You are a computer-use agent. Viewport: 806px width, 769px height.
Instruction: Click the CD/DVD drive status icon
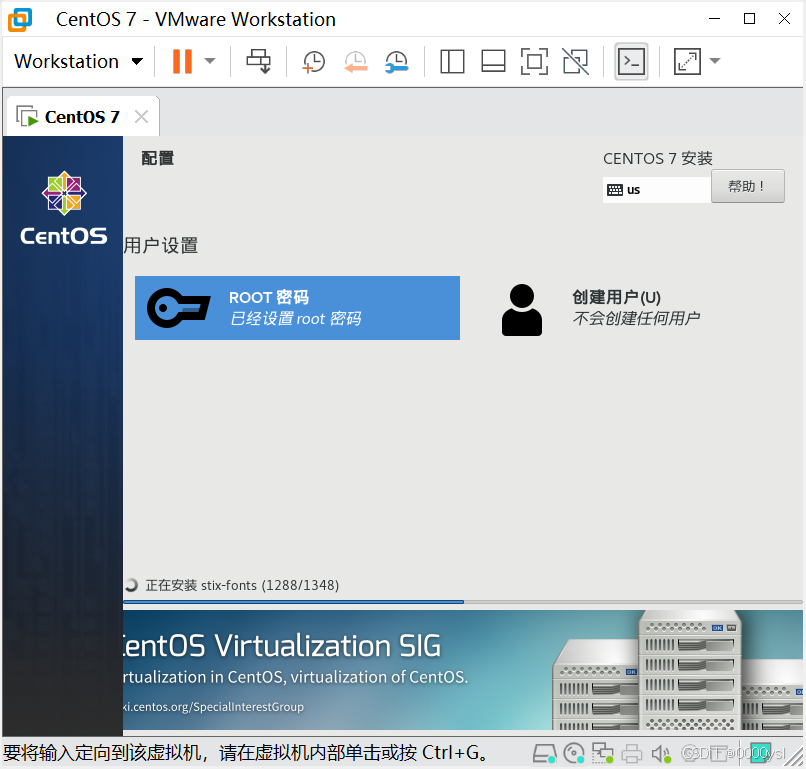click(574, 754)
